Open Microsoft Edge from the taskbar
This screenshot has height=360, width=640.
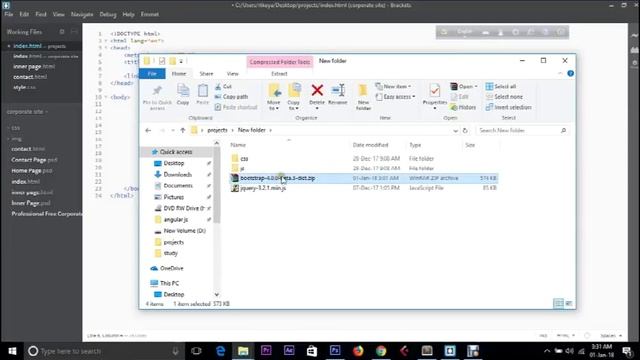pyautogui.click(x=220, y=351)
